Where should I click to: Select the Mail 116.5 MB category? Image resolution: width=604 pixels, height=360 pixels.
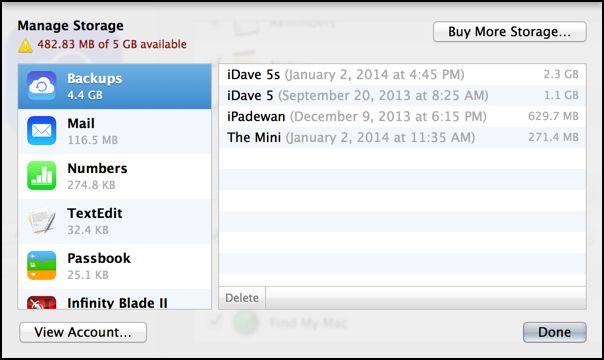tap(114, 131)
